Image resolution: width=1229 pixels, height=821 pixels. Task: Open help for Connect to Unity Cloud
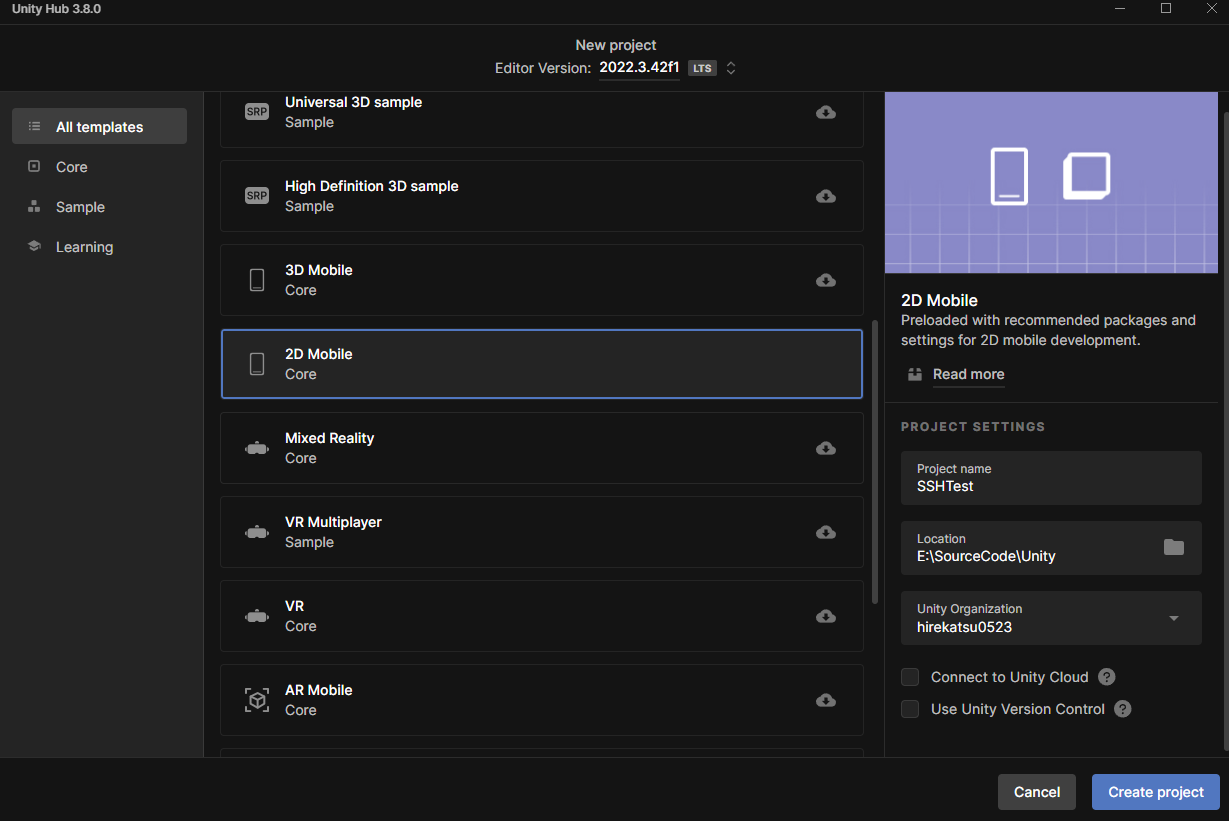1106,677
